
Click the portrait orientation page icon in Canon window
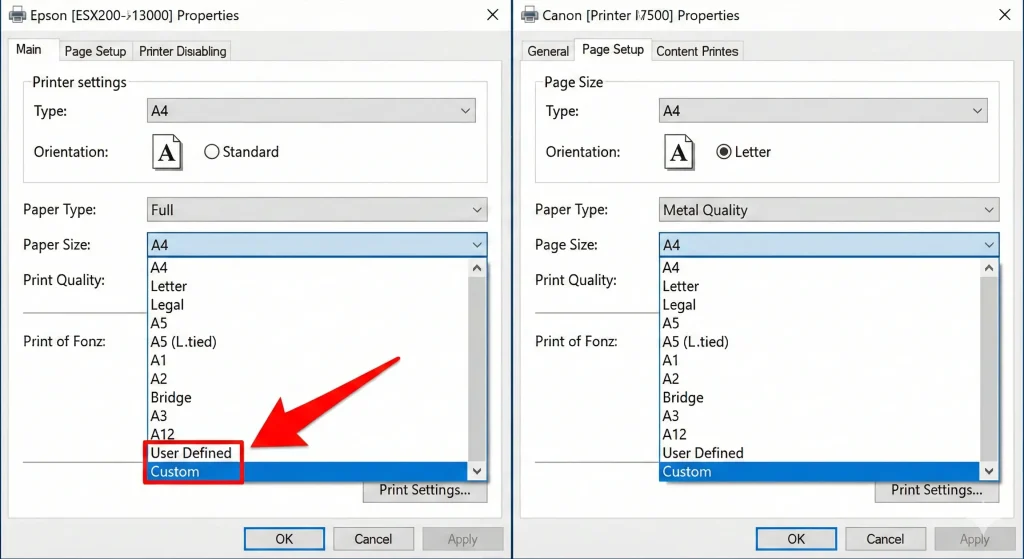click(679, 152)
